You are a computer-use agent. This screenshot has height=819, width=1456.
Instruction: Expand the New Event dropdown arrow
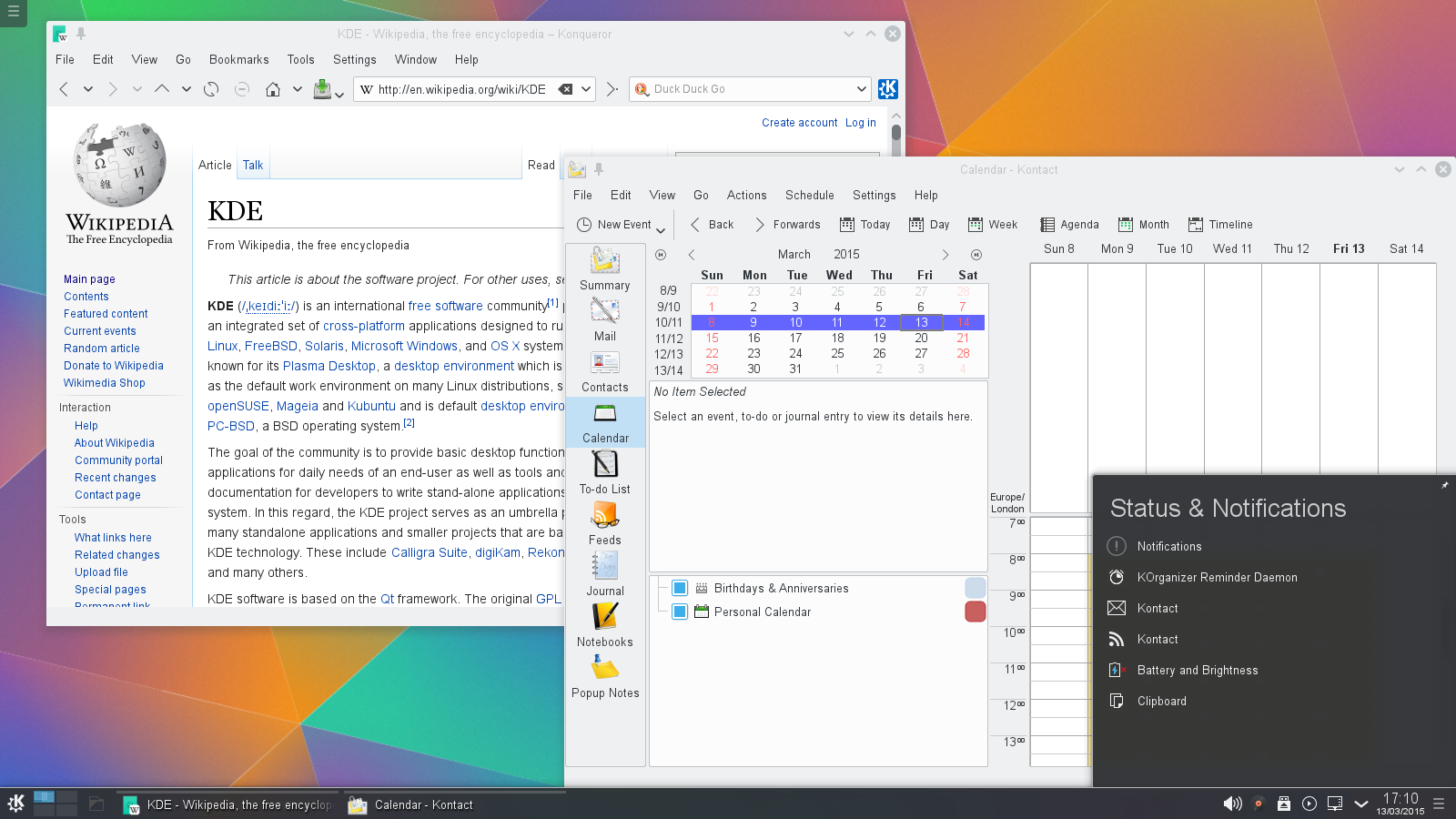(661, 228)
